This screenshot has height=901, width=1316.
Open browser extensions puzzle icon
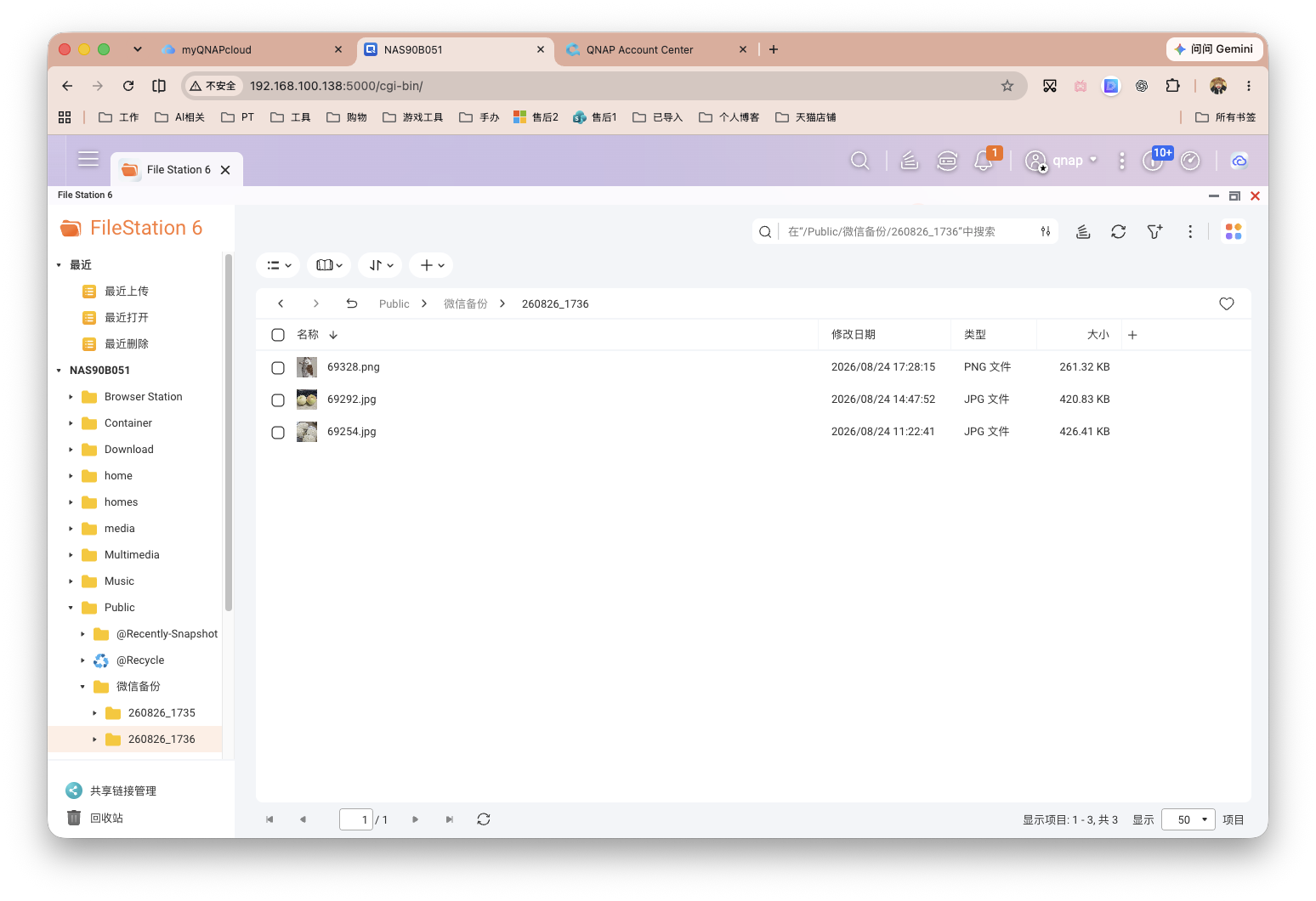[x=1173, y=85]
